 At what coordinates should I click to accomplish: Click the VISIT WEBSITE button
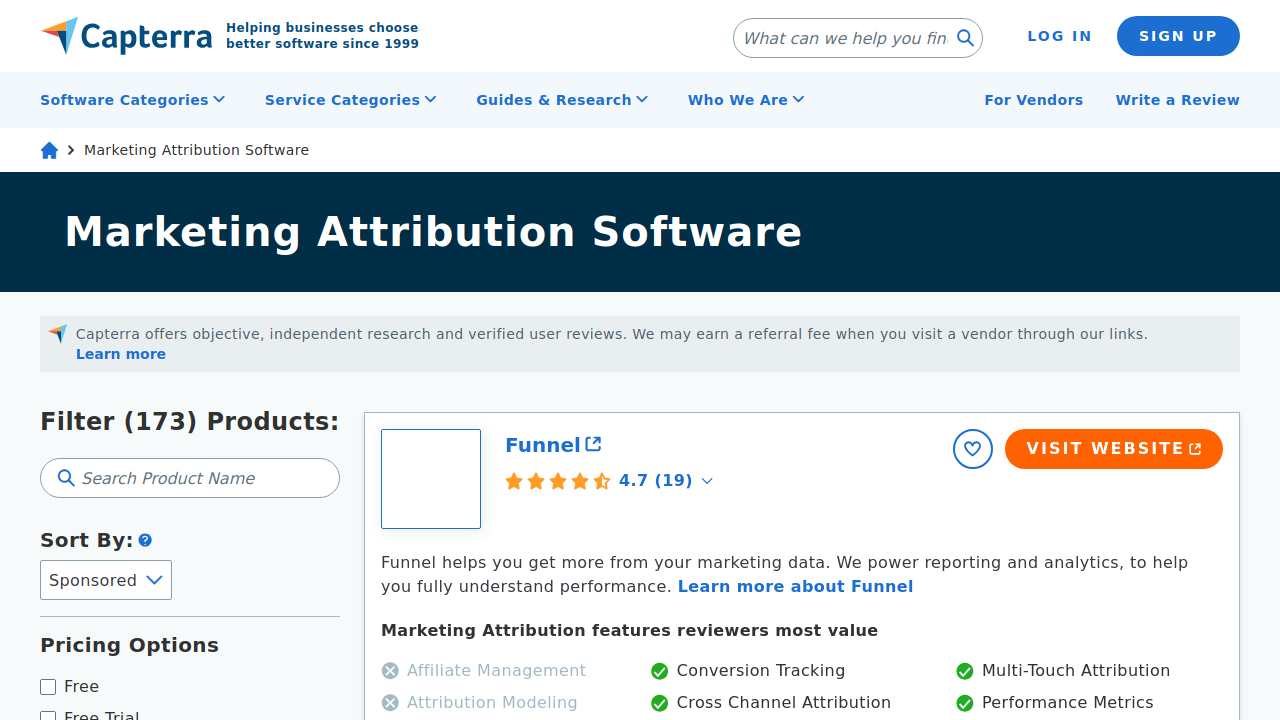click(1114, 449)
